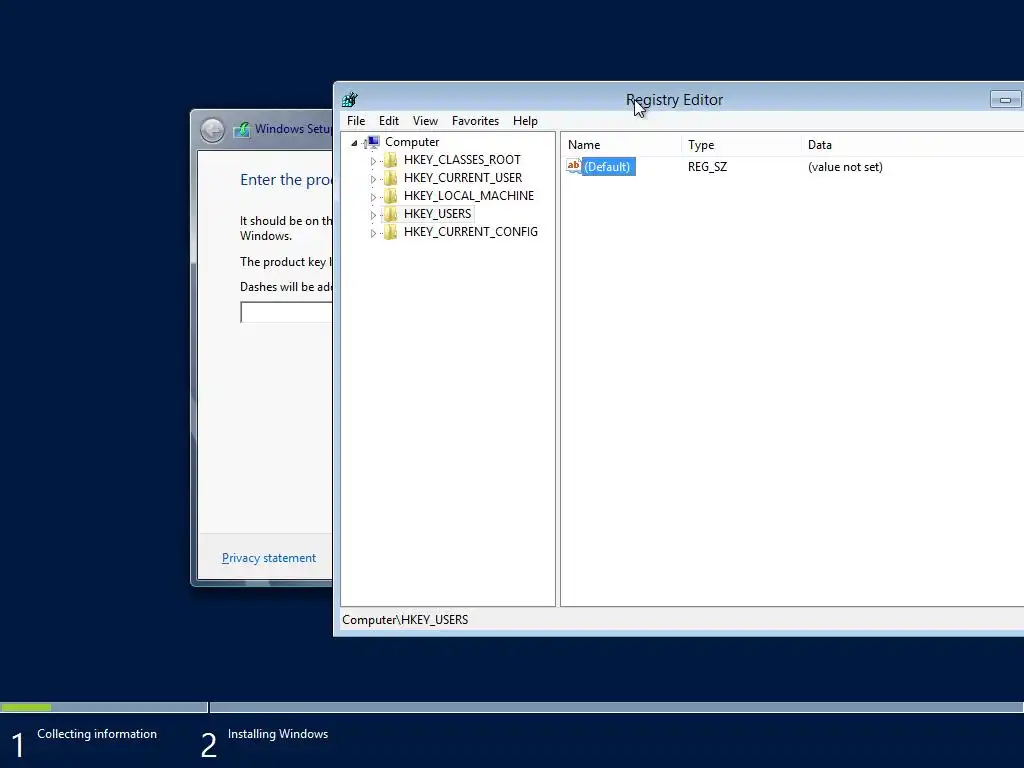1024x768 pixels.
Task: Click the Windows Setup window icon
Action: tap(242, 129)
